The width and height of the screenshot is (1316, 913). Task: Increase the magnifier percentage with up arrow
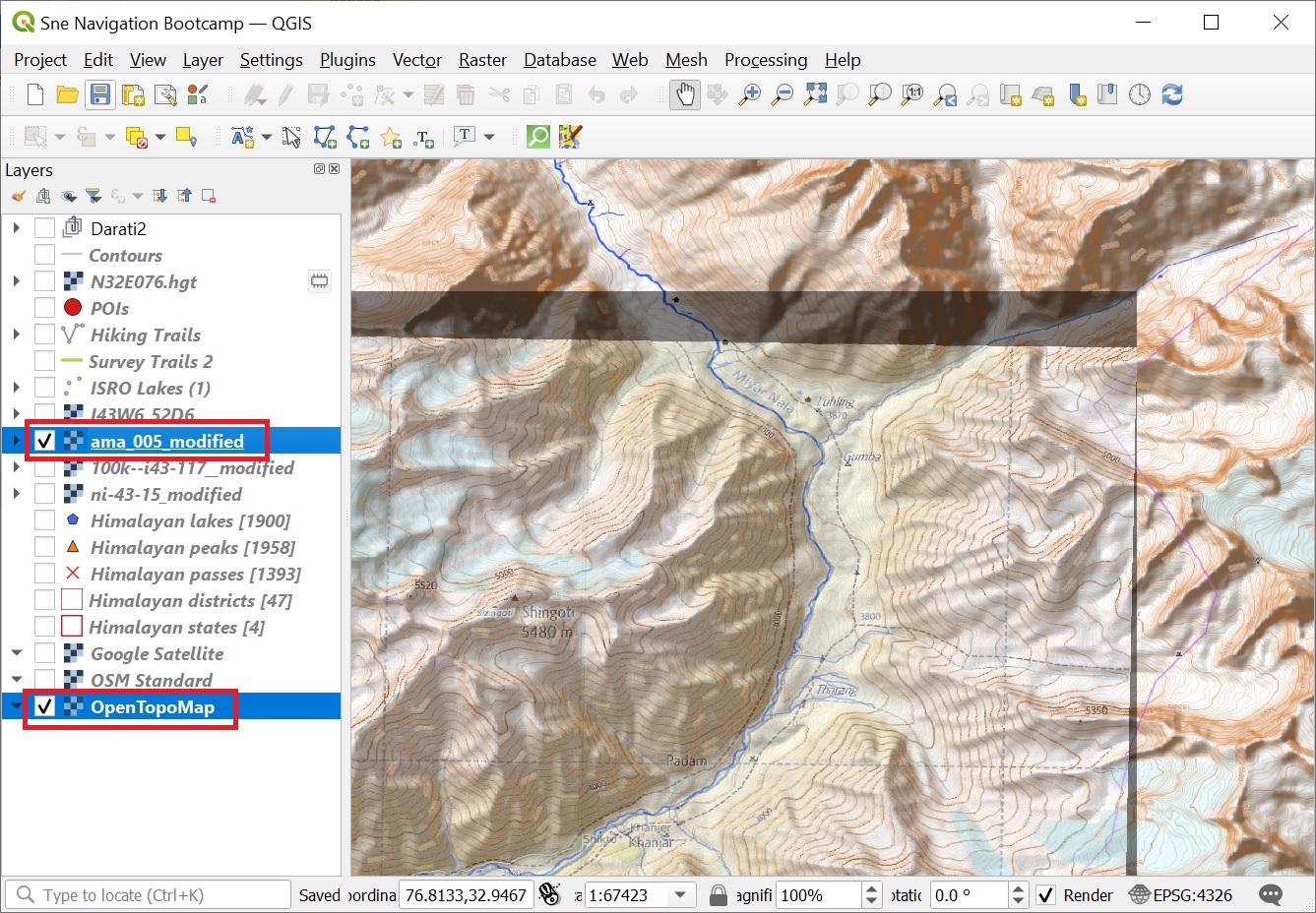pos(871,889)
